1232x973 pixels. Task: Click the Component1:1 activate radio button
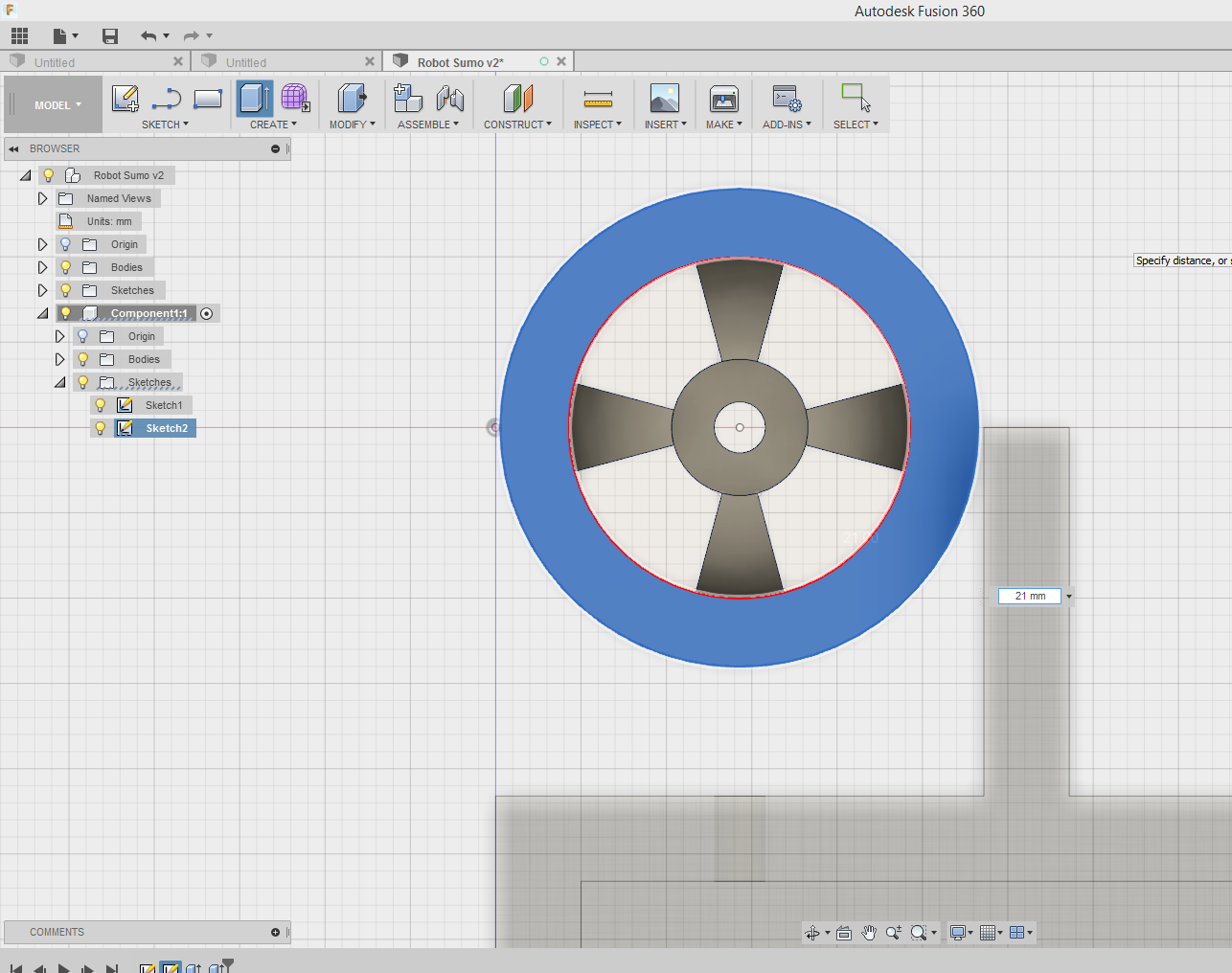[207, 314]
